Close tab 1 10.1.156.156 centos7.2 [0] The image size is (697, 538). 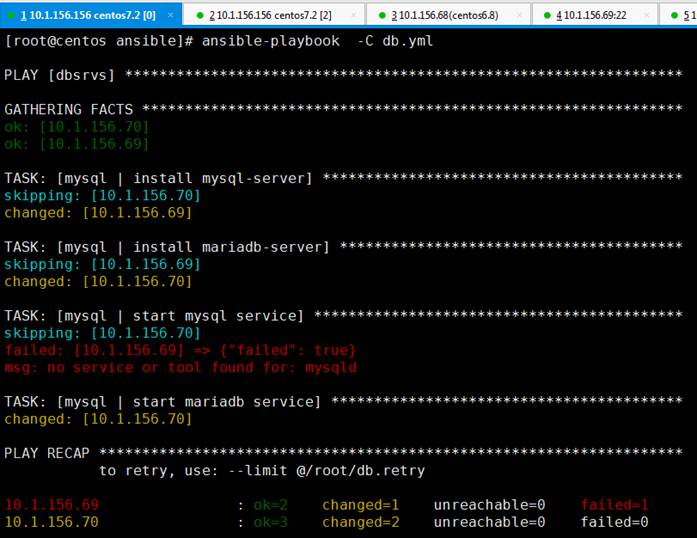click(170, 15)
